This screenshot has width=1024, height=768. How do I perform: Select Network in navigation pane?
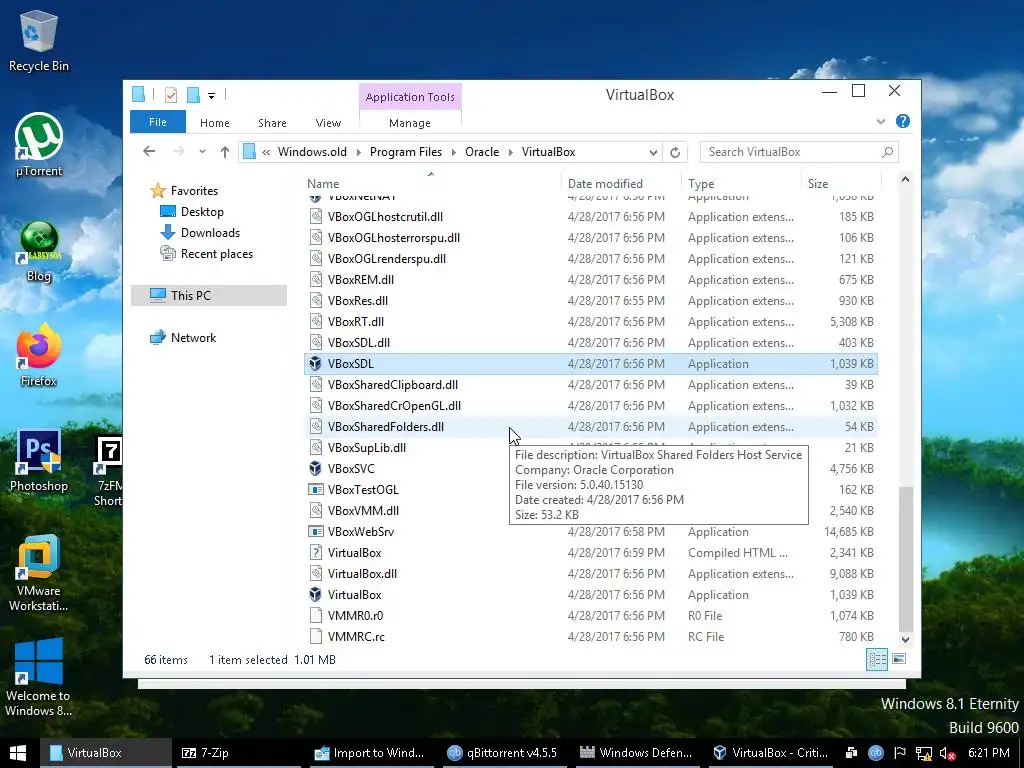[183, 338]
